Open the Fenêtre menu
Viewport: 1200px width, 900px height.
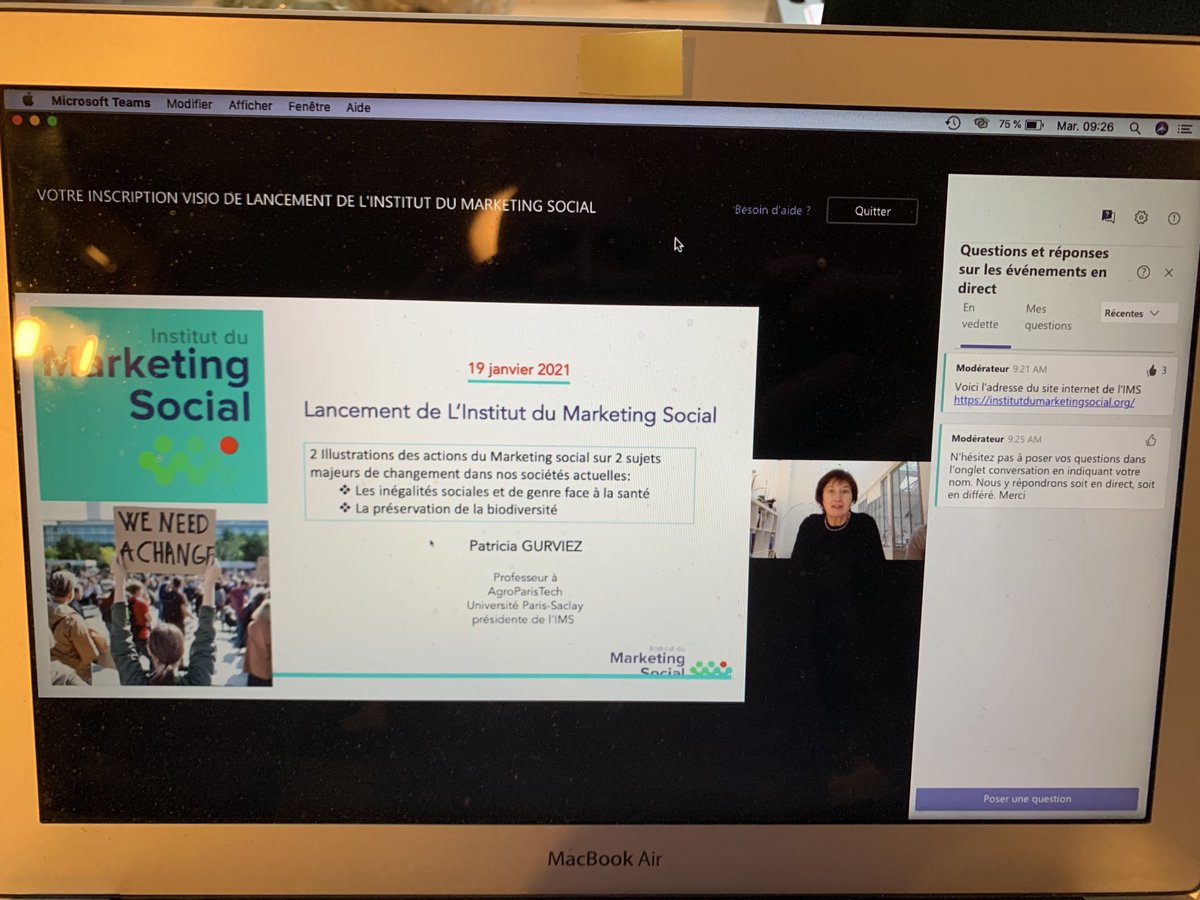310,107
